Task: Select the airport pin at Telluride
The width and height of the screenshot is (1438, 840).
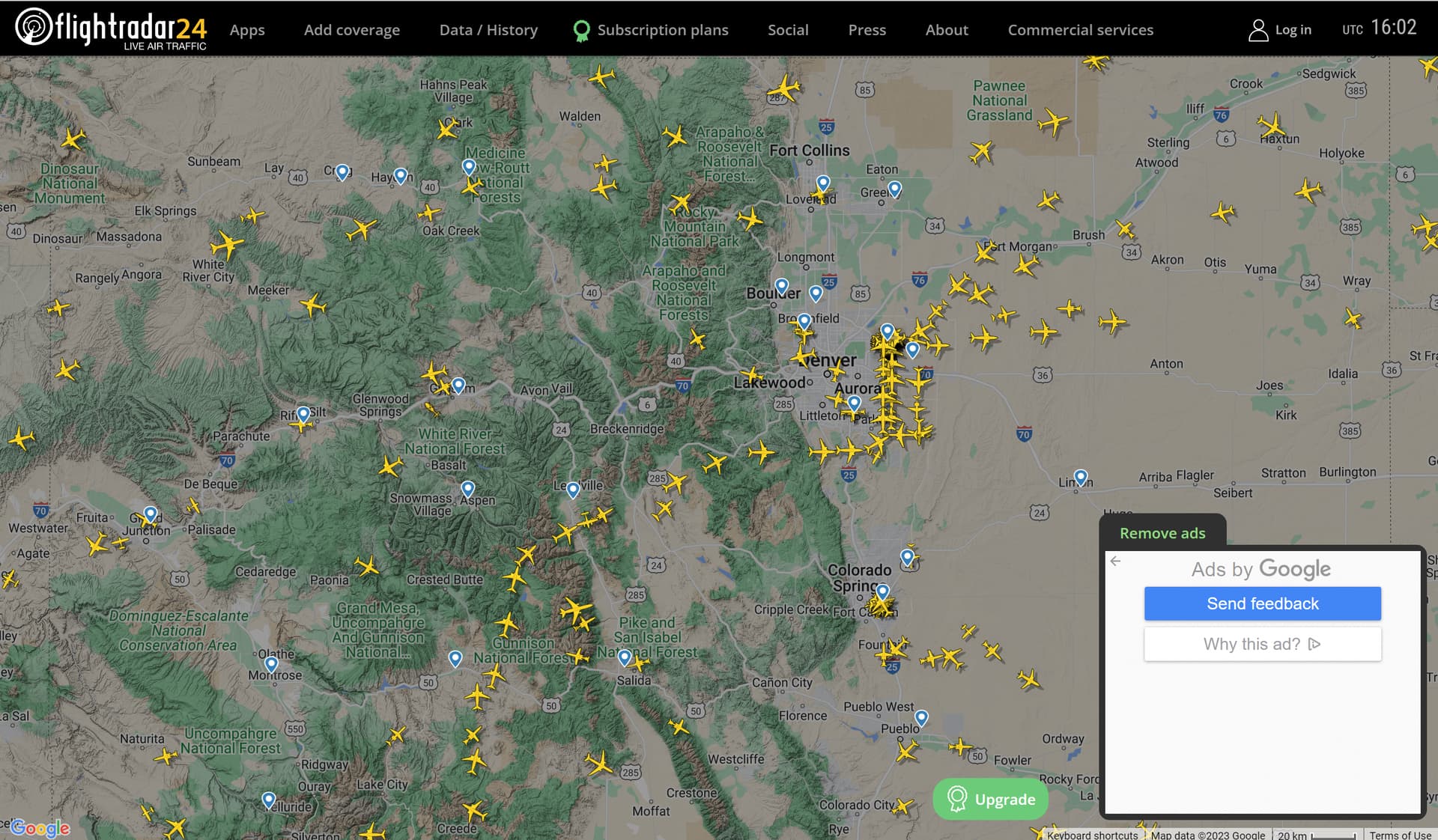Action: [x=269, y=800]
